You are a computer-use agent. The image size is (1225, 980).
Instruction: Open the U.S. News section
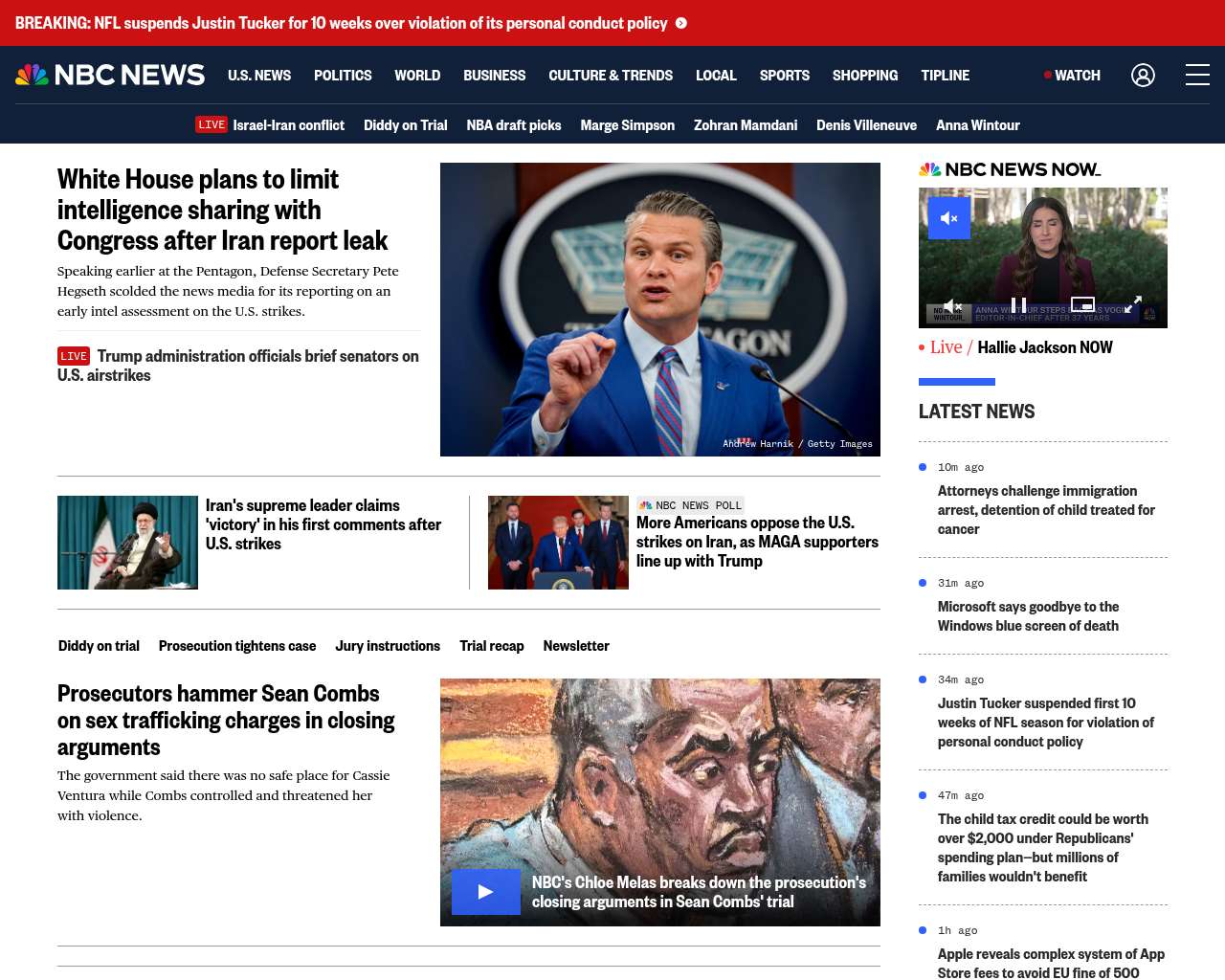pyautogui.click(x=259, y=75)
